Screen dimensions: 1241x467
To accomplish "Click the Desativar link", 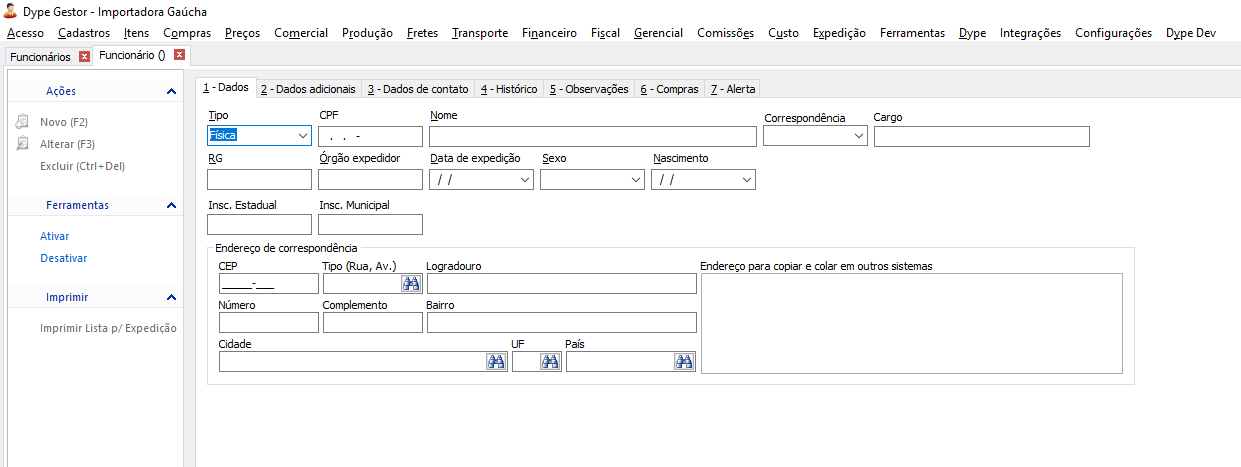I will (63, 258).
